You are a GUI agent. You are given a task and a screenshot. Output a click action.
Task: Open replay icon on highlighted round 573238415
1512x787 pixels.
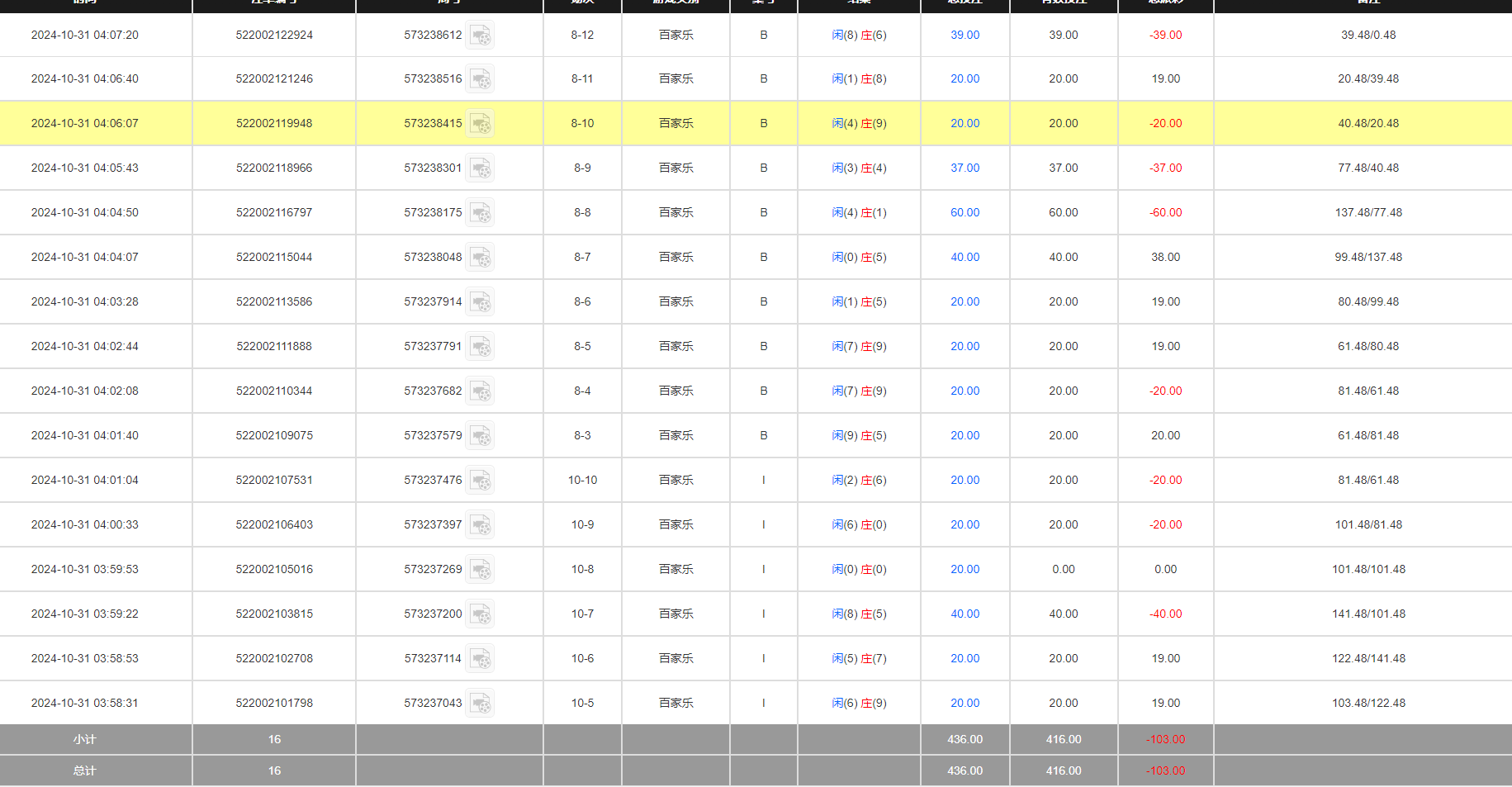pos(481,123)
